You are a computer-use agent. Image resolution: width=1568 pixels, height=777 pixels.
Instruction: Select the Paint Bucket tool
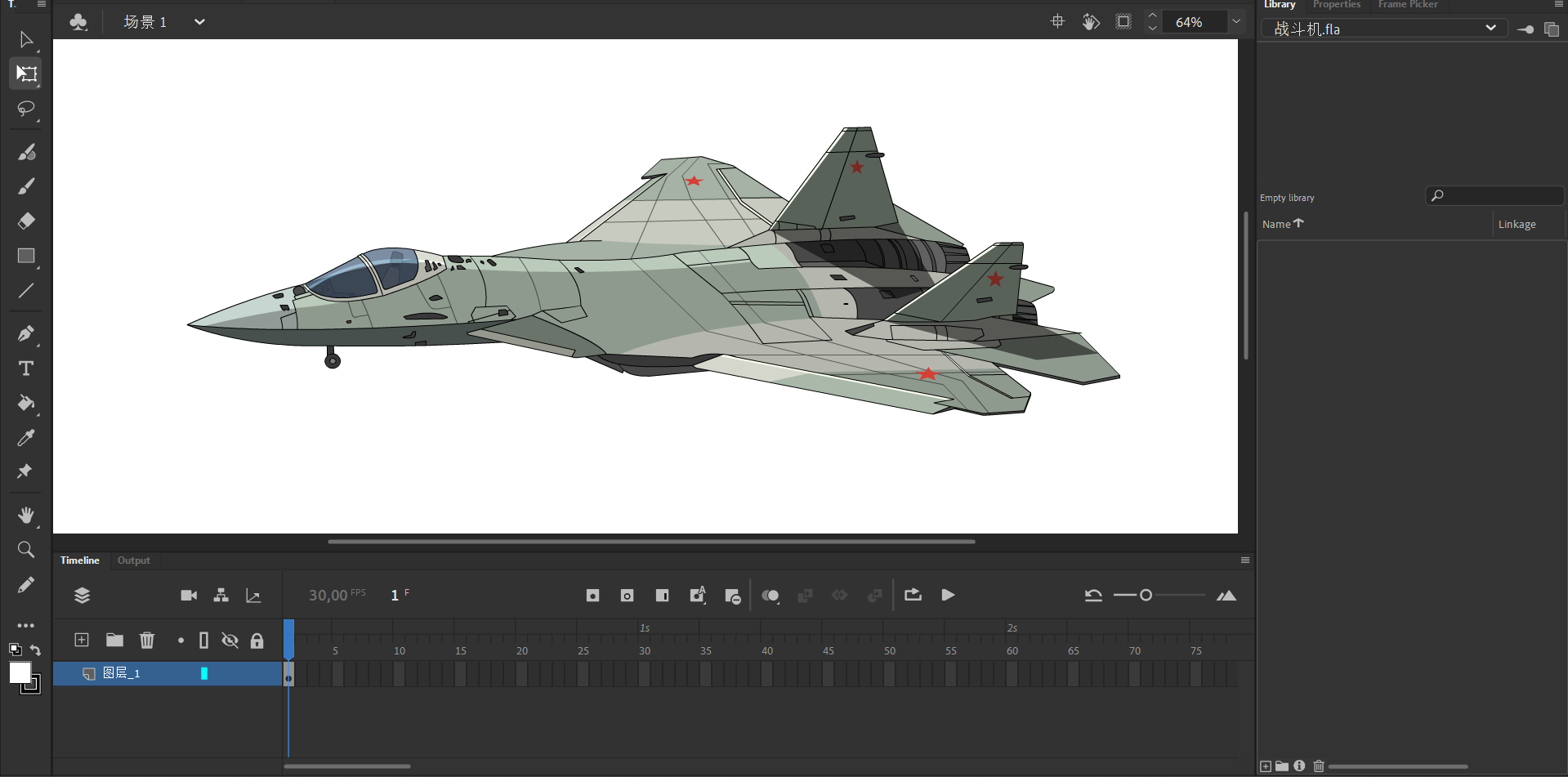click(x=26, y=403)
